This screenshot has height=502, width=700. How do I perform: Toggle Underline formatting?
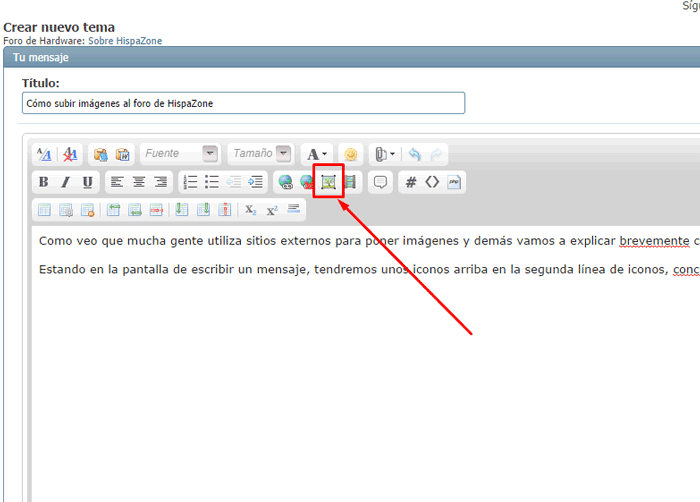point(87,182)
